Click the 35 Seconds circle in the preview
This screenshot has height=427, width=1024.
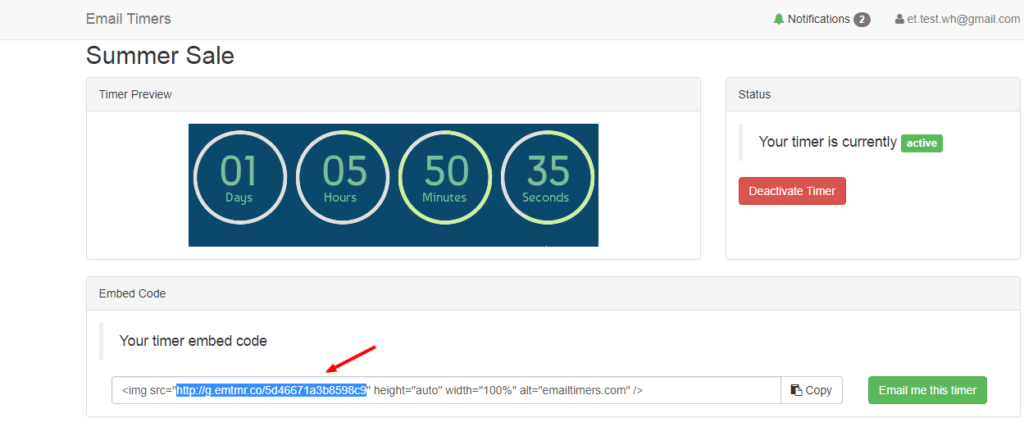point(547,178)
